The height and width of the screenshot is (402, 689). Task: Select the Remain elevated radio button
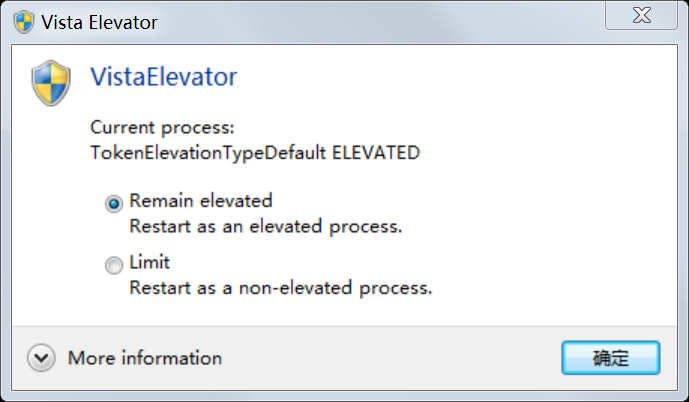coord(113,203)
